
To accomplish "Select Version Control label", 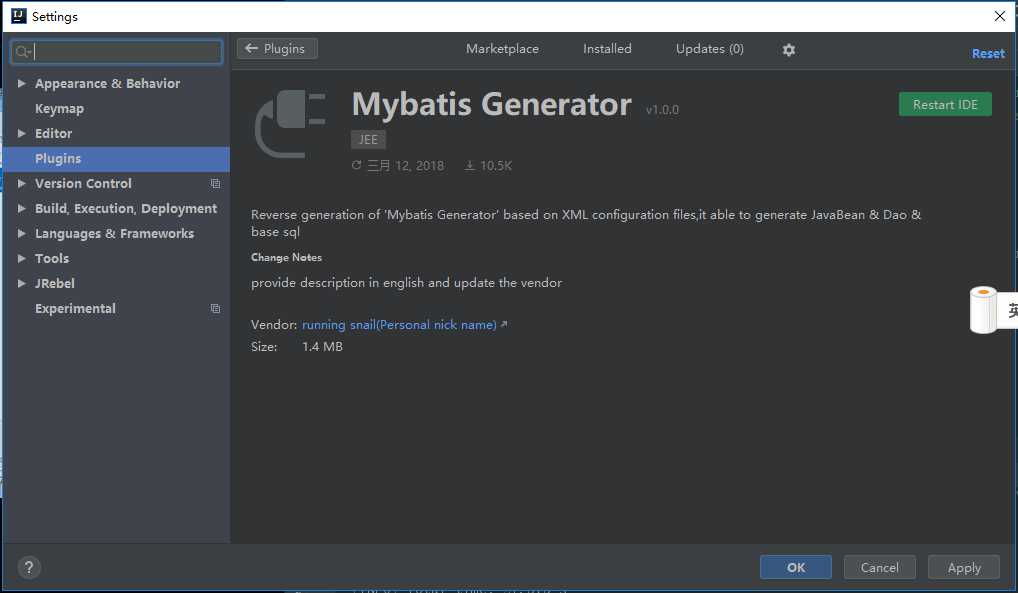I will (x=83, y=183).
